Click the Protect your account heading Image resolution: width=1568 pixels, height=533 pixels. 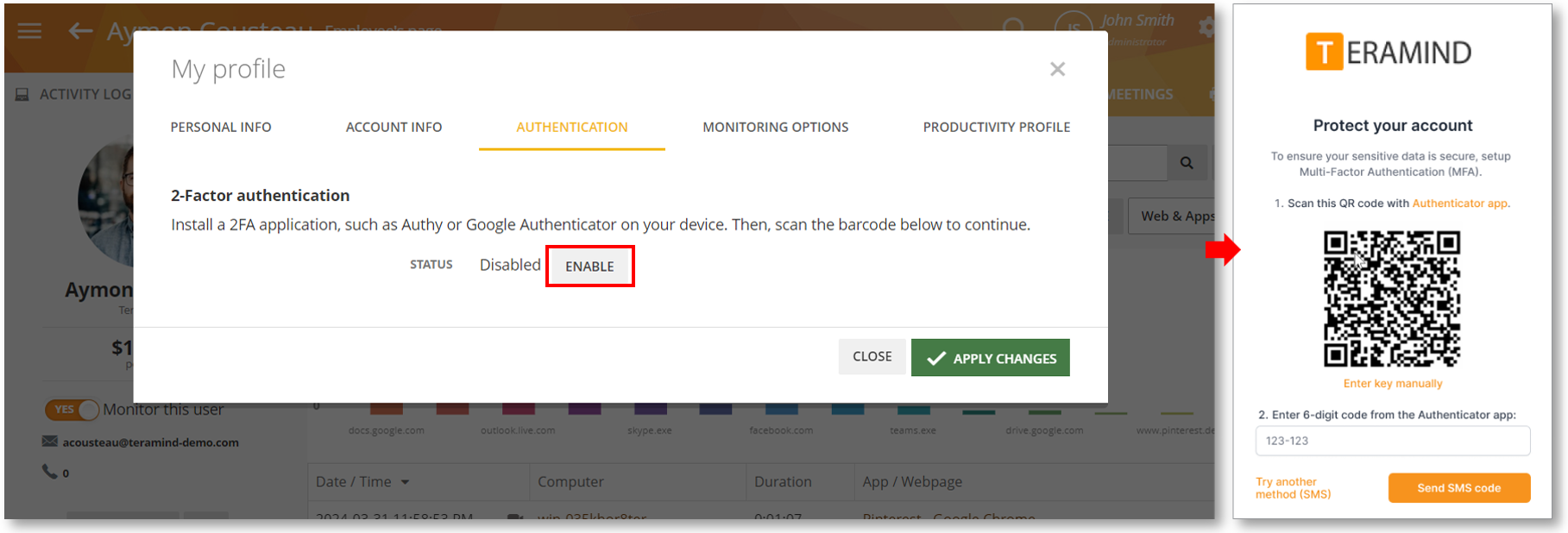(x=1393, y=126)
